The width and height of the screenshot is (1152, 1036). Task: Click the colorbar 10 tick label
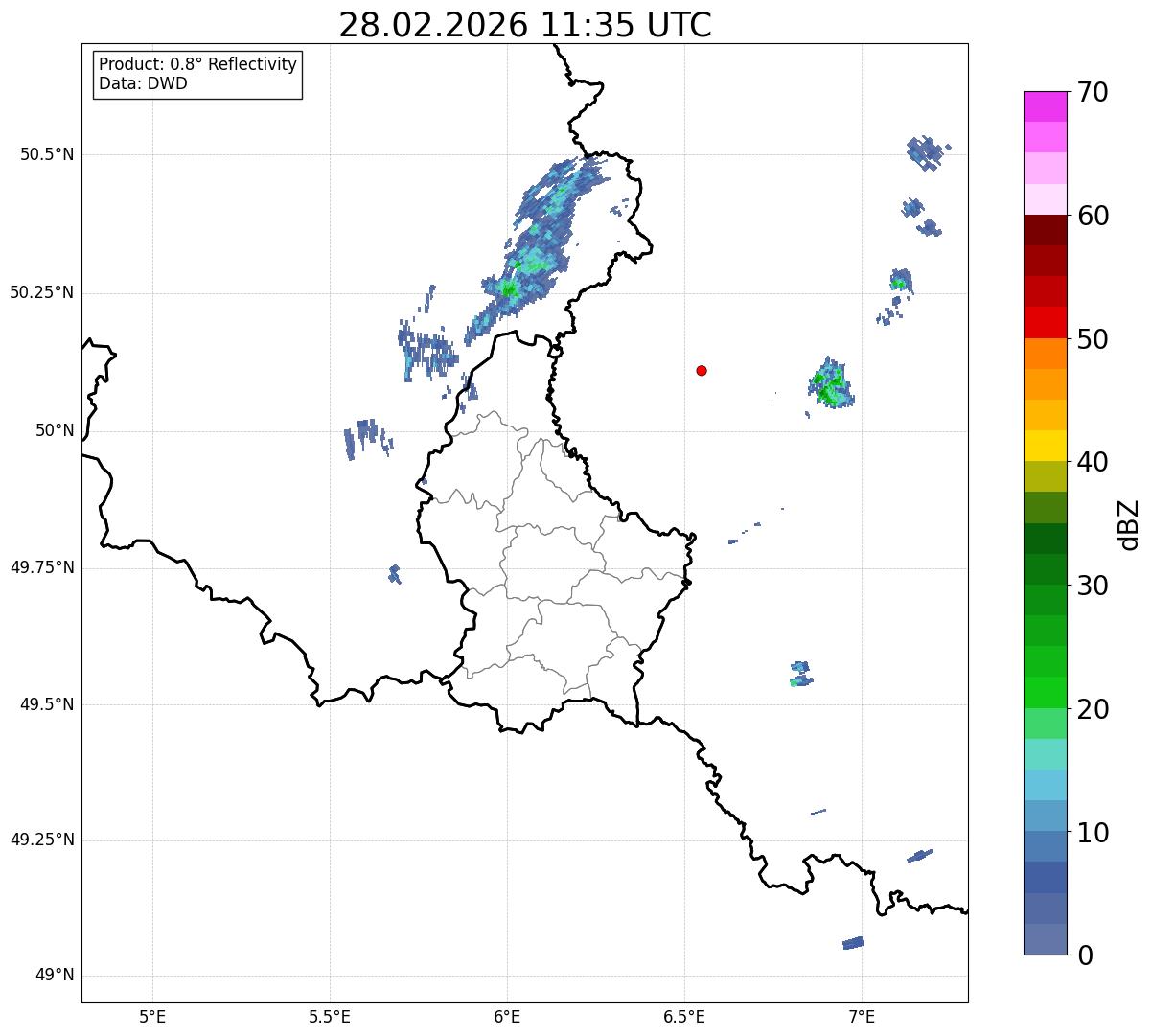tap(1093, 833)
